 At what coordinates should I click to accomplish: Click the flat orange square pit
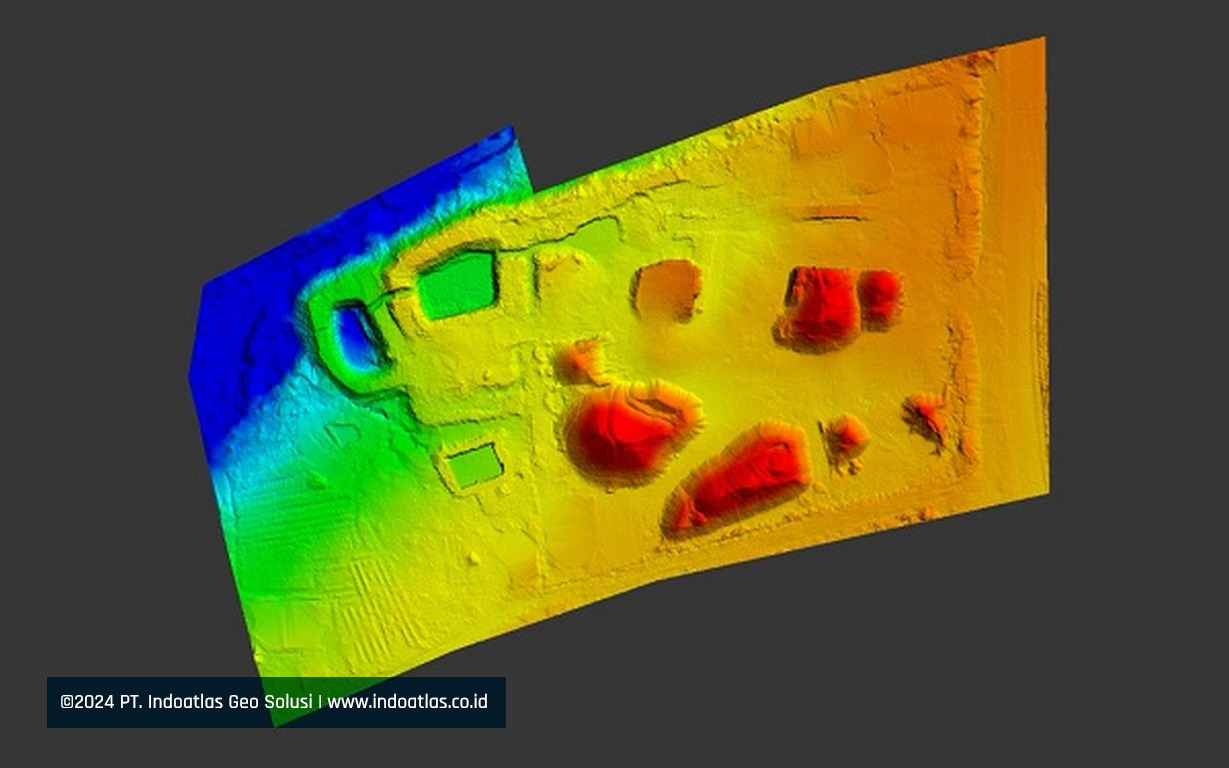(x=667, y=289)
